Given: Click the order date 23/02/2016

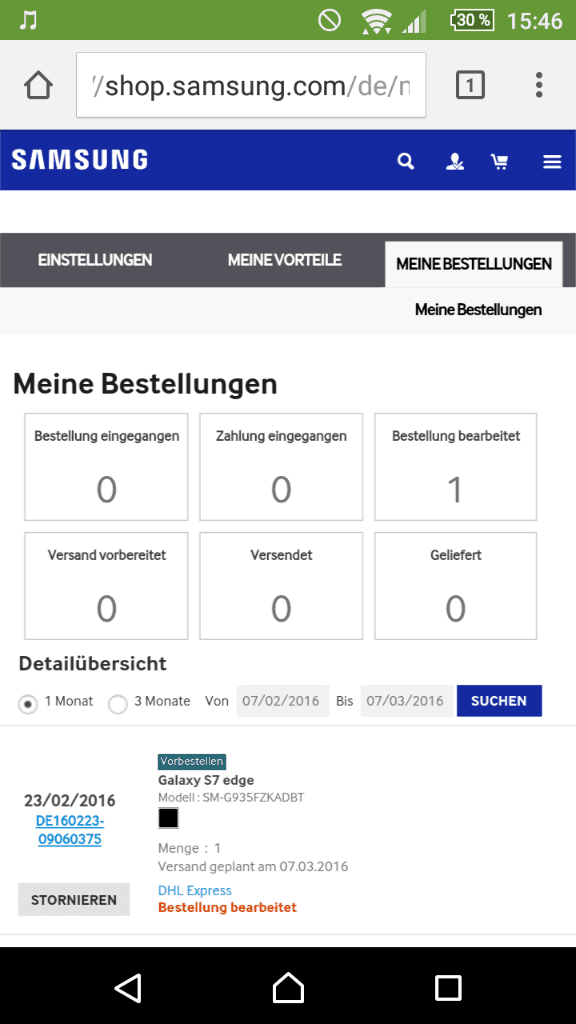Looking at the screenshot, I should point(70,800).
